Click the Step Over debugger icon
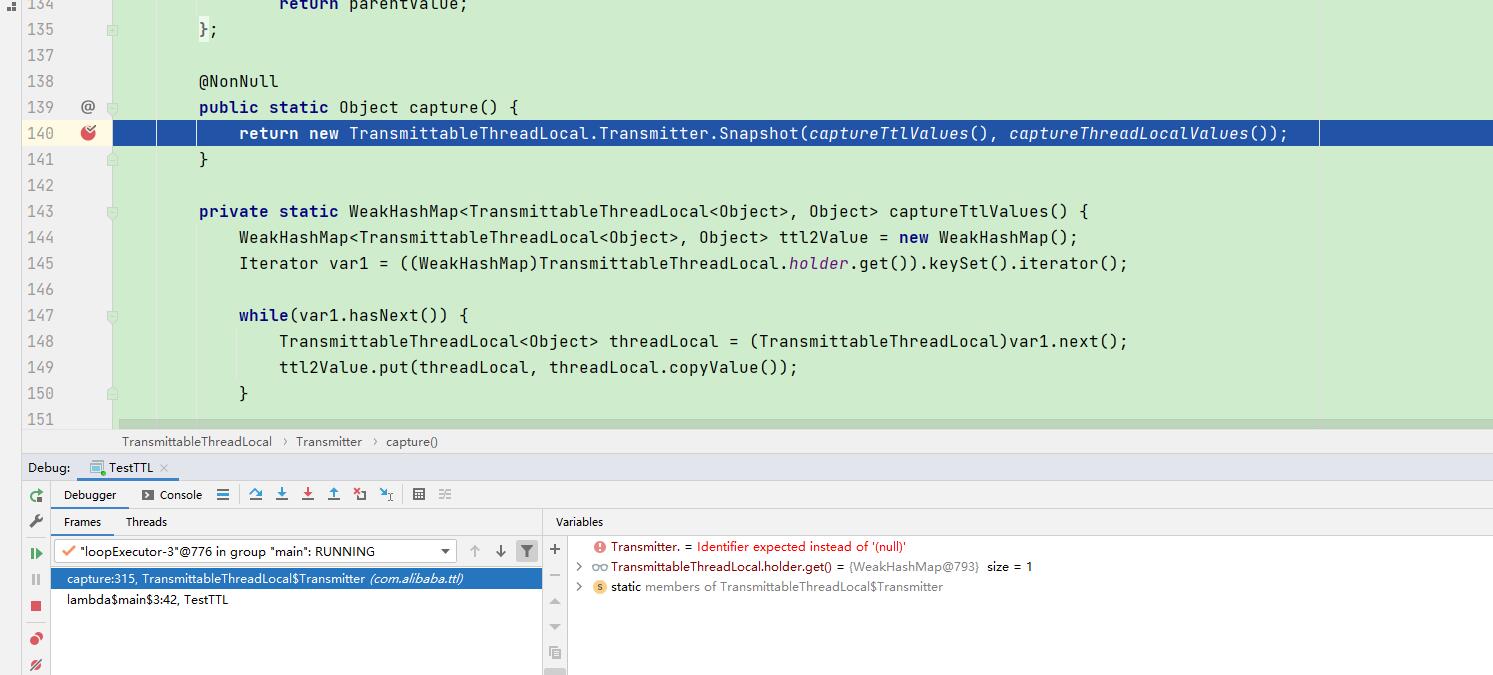 coord(256,494)
